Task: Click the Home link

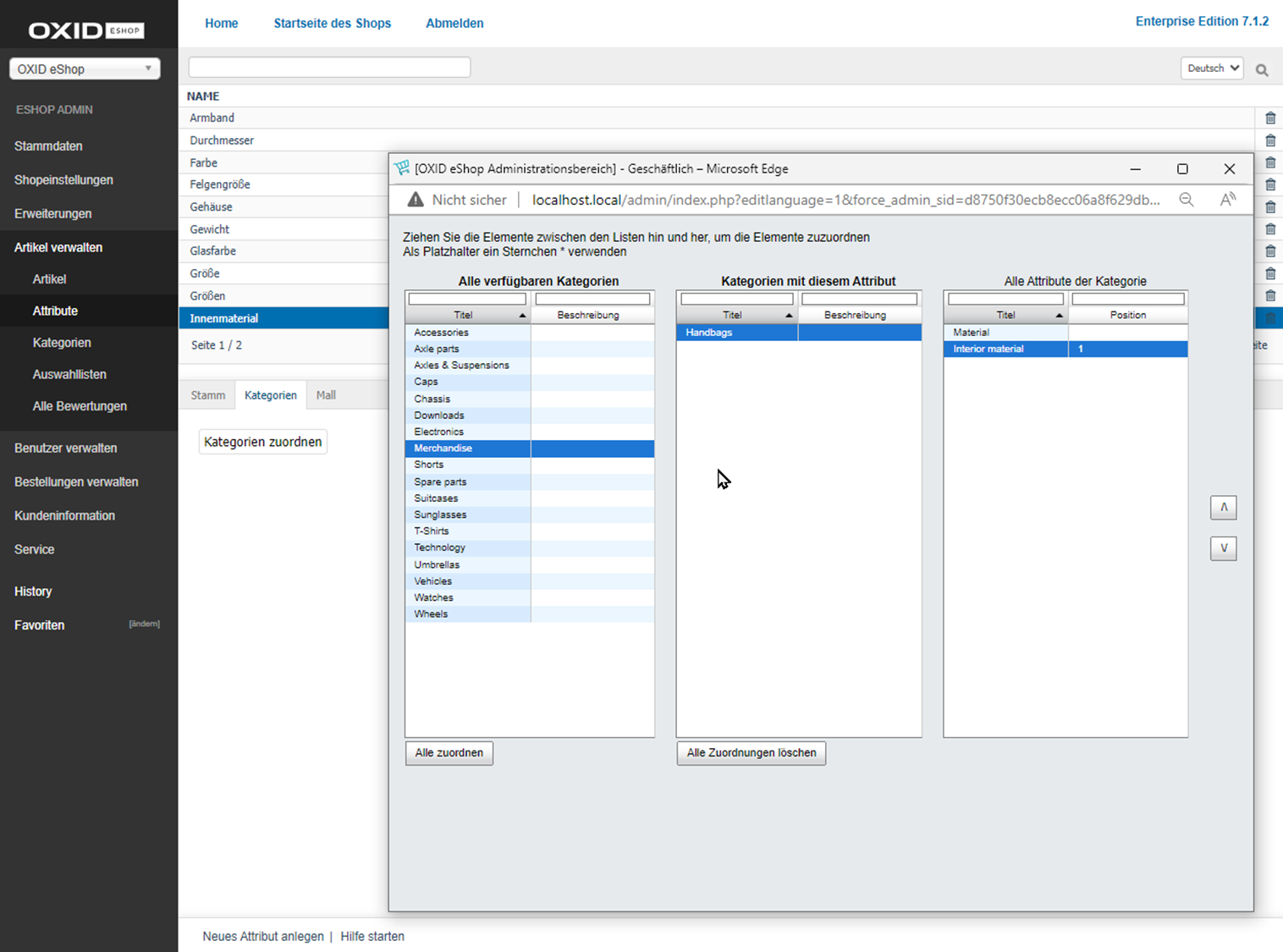Action: point(222,24)
